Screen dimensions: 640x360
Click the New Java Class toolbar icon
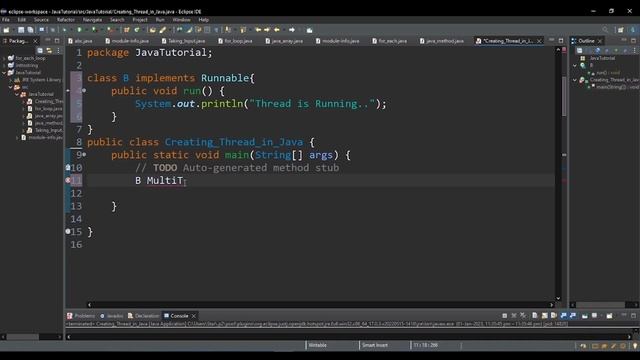pos(137,30)
